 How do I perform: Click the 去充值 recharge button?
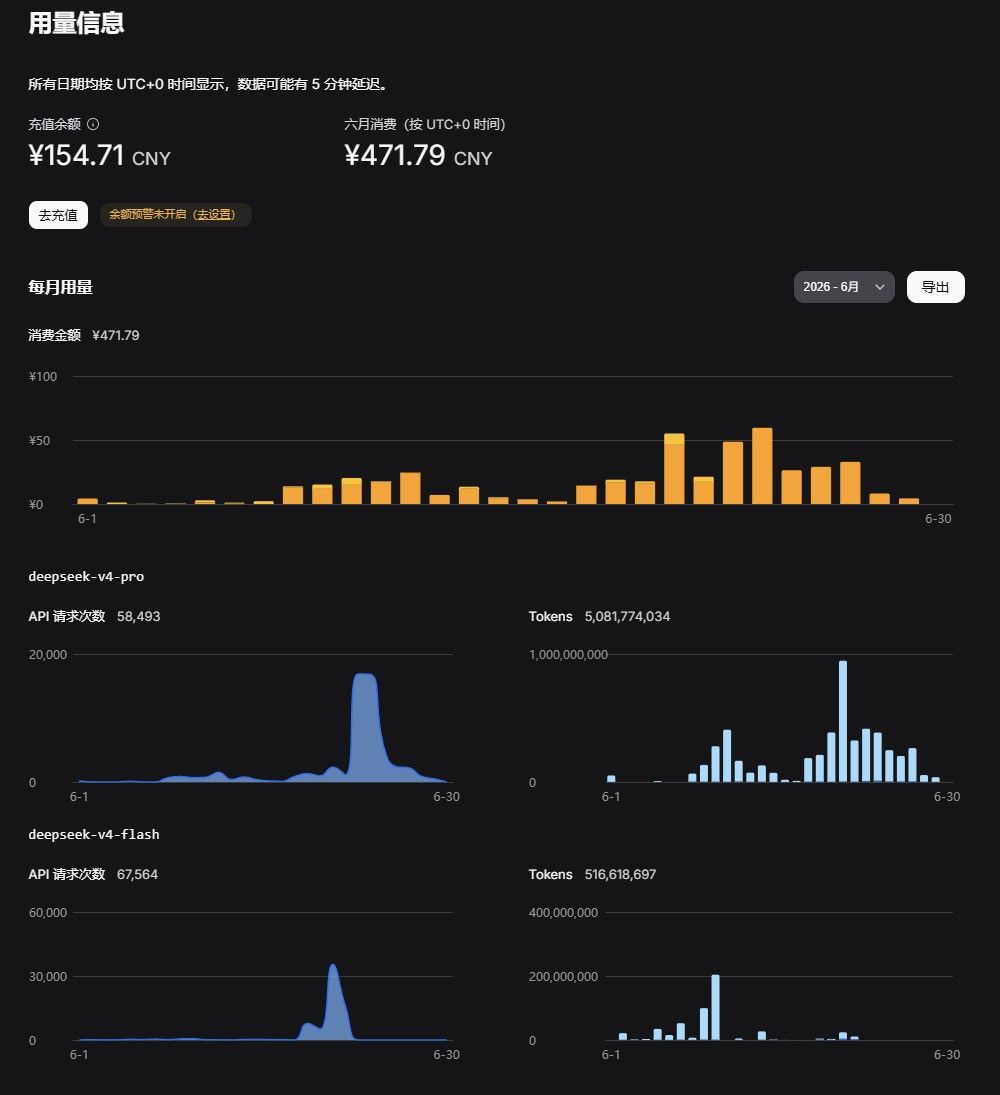(58, 215)
